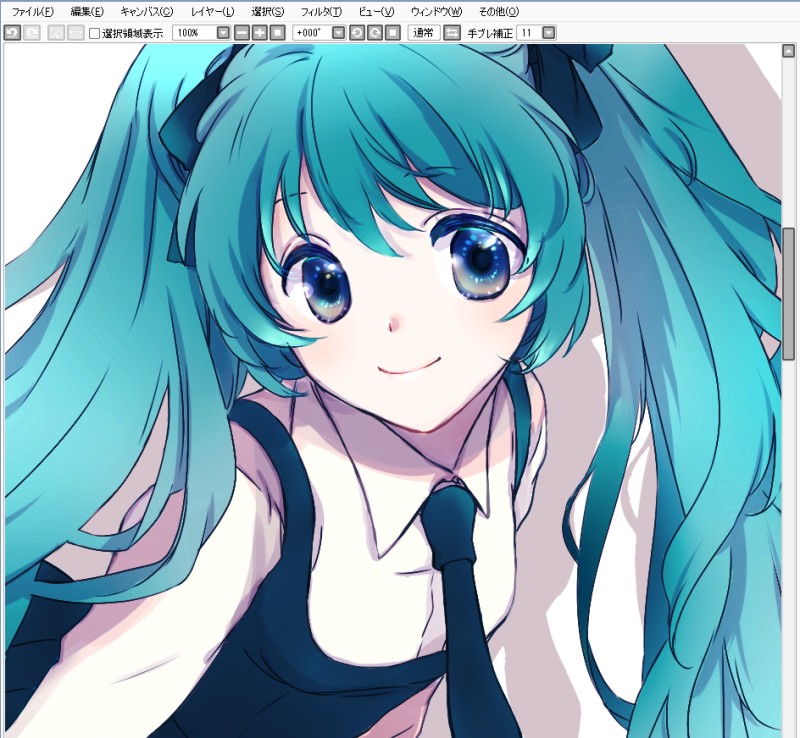Open the rotation angle dropdown
This screenshot has width=800, height=738.
coord(339,33)
